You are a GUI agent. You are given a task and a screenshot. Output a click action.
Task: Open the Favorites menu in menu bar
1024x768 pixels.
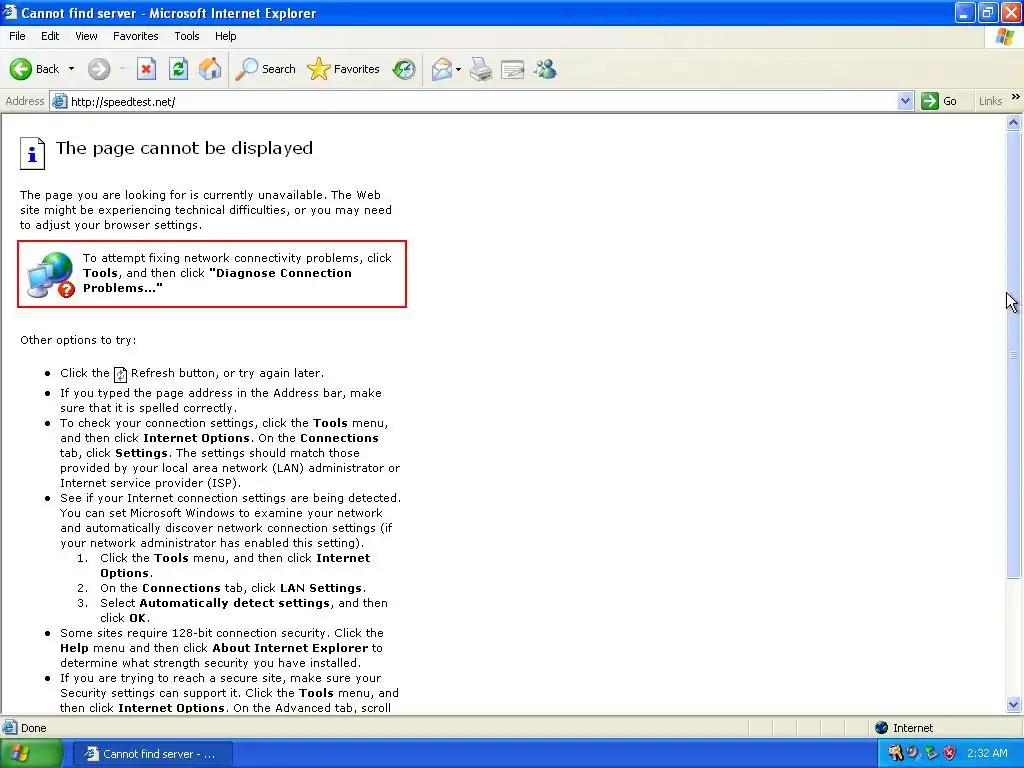(x=136, y=36)
